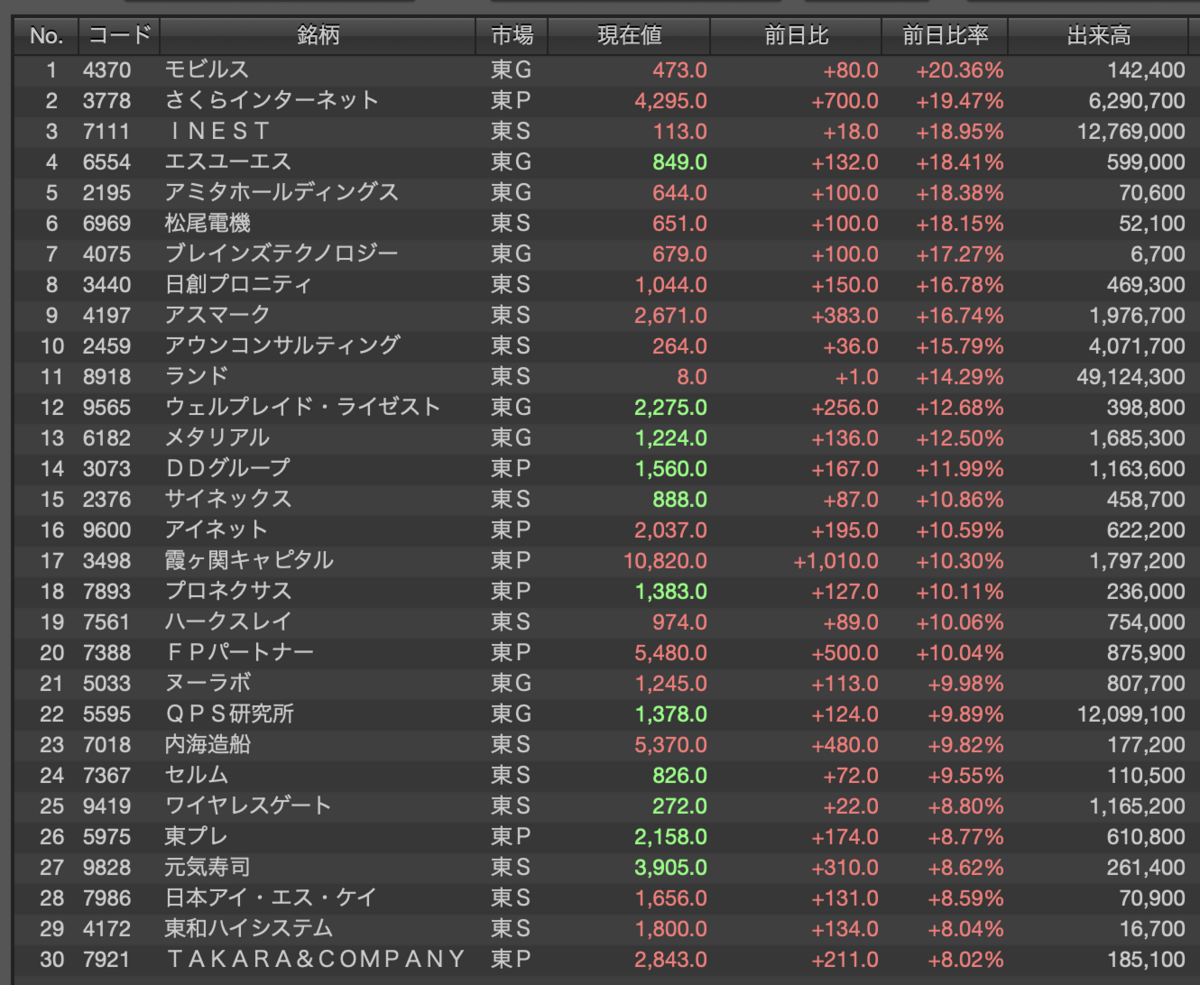Click green price 849.0
Image resolution: width=1200 pixels, height=985 pixels.
[x=680, y=162]
